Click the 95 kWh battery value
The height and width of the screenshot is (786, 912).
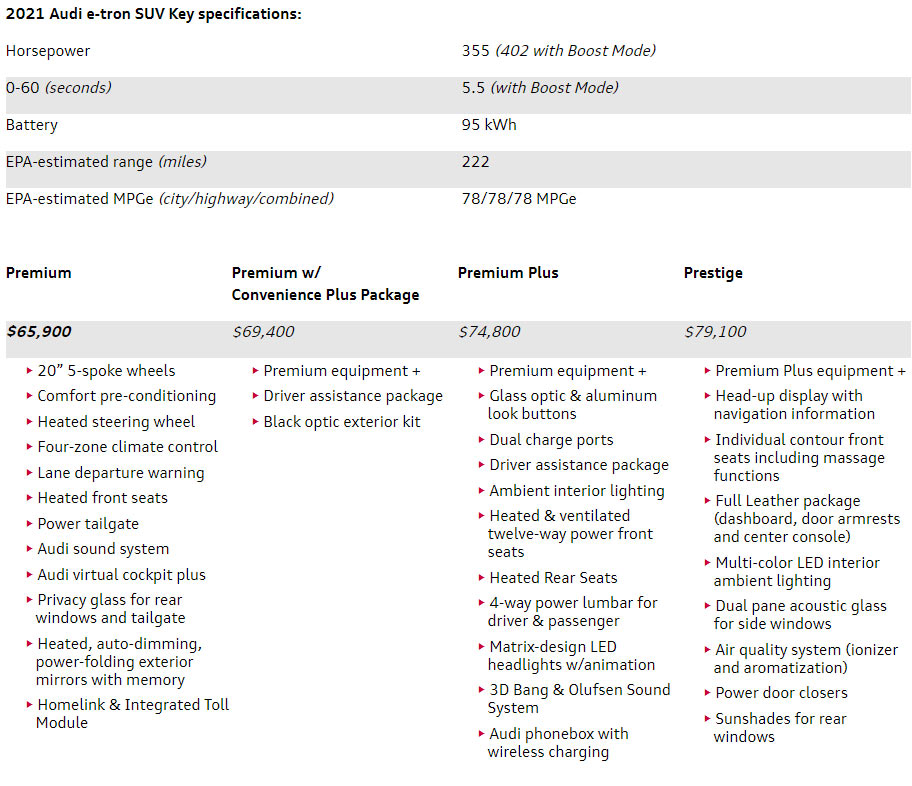pyautogui.click(x=489, y=125)
